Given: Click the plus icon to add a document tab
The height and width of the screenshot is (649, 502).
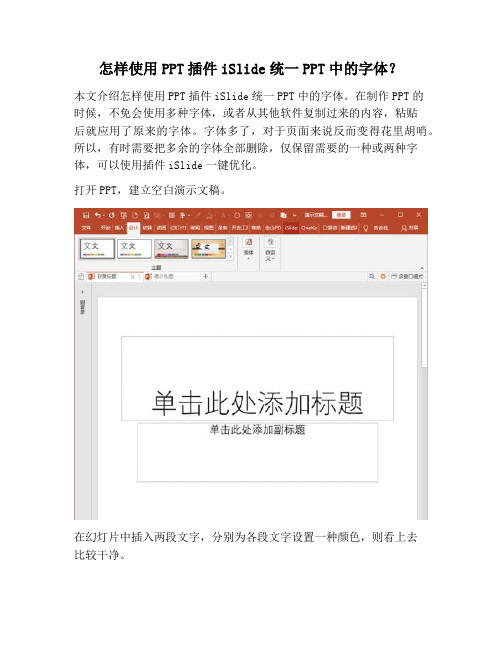Looking at the screenshot, I should (x=205, y=276).
